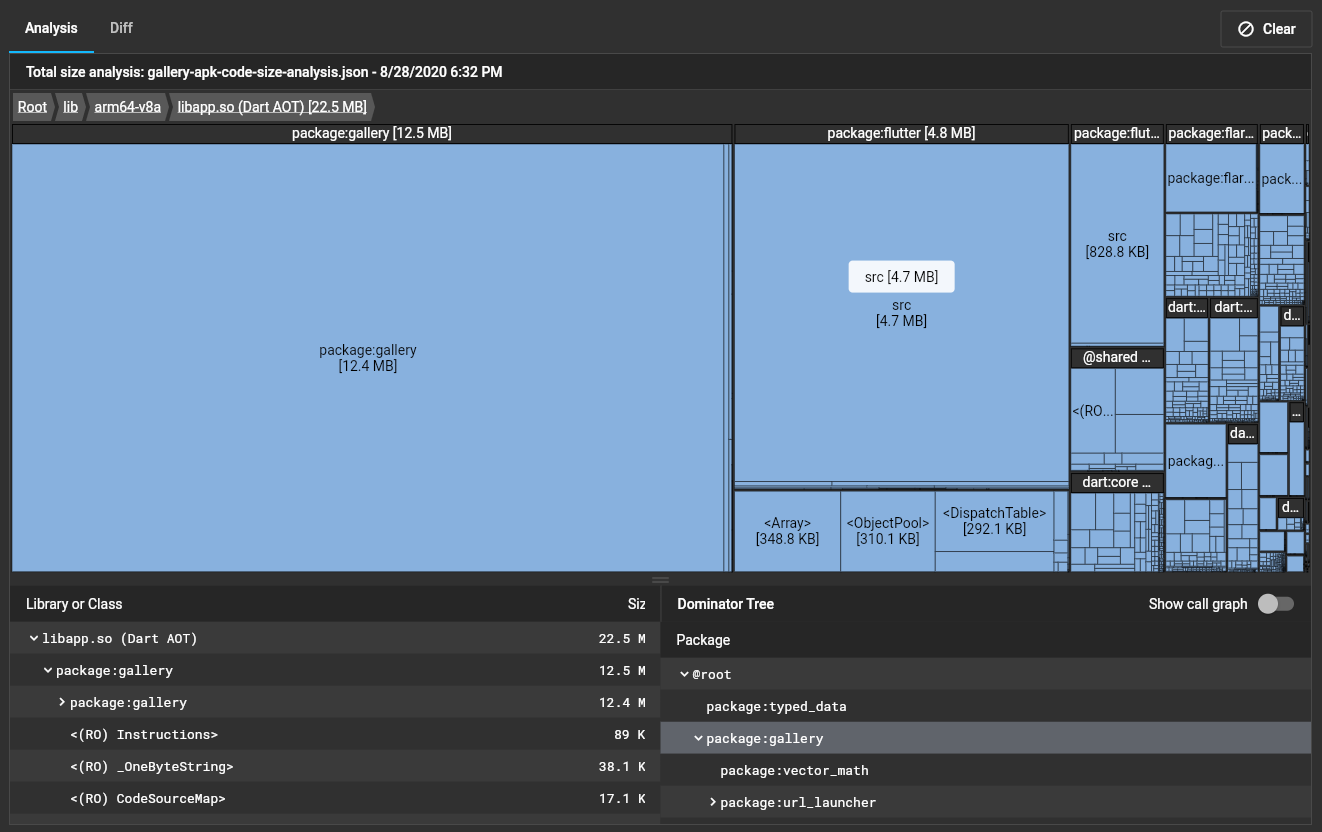Select the <(RO) Instructions> row
The image size is (1322, 832).
[x=335, y=734]
